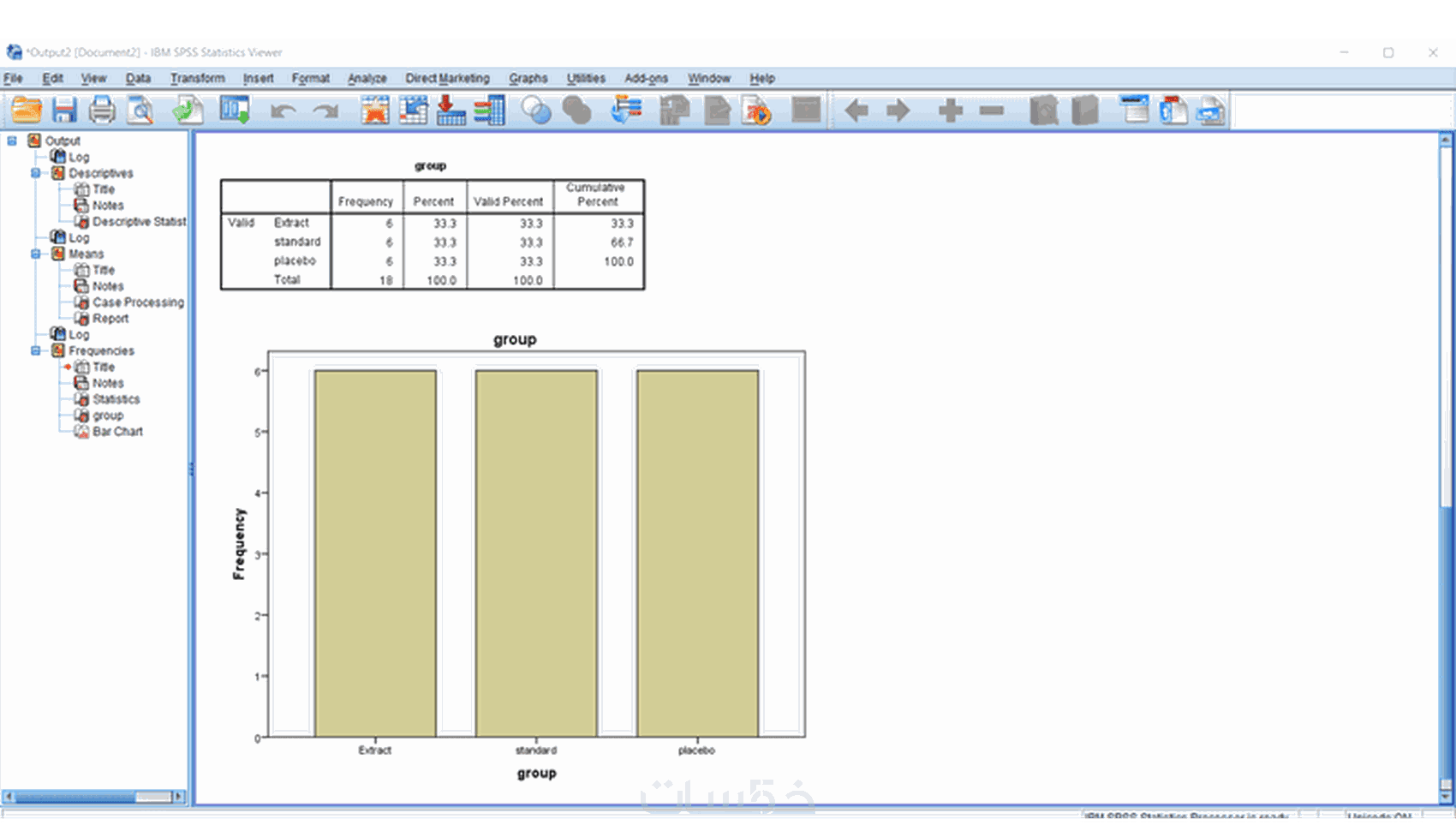Screen dimensions: 1456x831
Task: Click the outline pane horizontal scrollbar thumb
Action: pyautogui.click(x=75, y=797)
